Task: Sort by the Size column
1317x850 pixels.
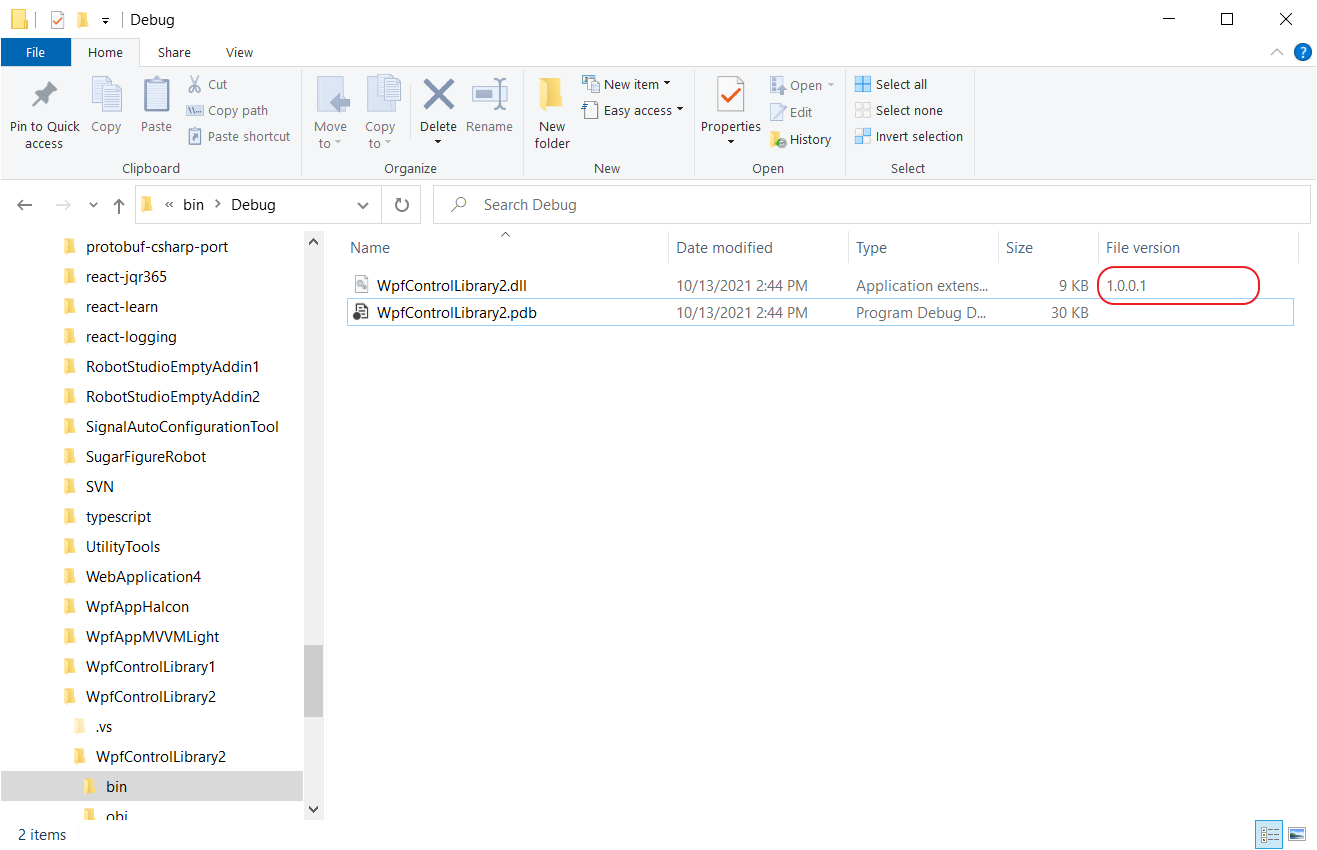Action: [x=1047, y=247]
